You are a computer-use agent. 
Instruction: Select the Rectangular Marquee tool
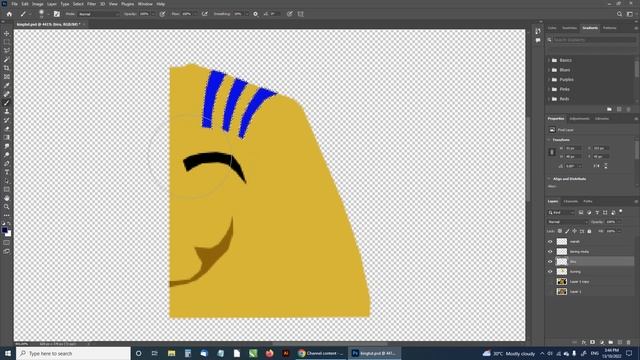click(x=7, y=42)
